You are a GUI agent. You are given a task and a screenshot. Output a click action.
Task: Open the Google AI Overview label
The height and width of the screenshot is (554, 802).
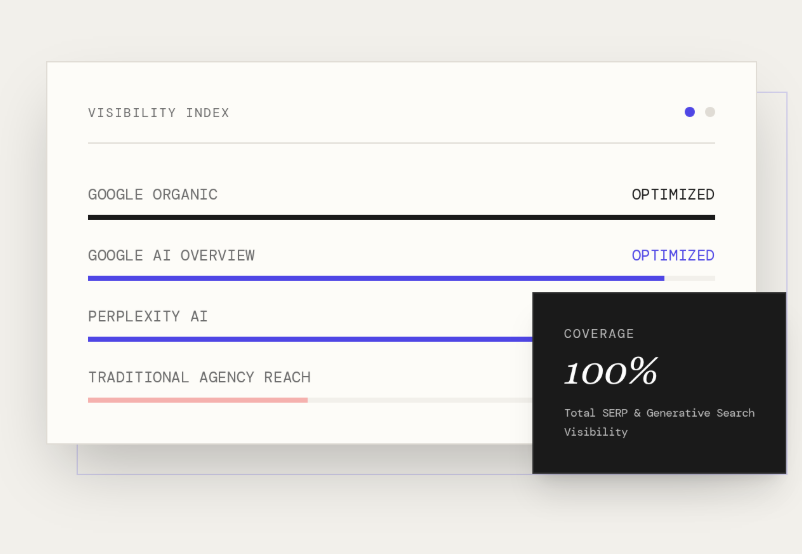171,256
